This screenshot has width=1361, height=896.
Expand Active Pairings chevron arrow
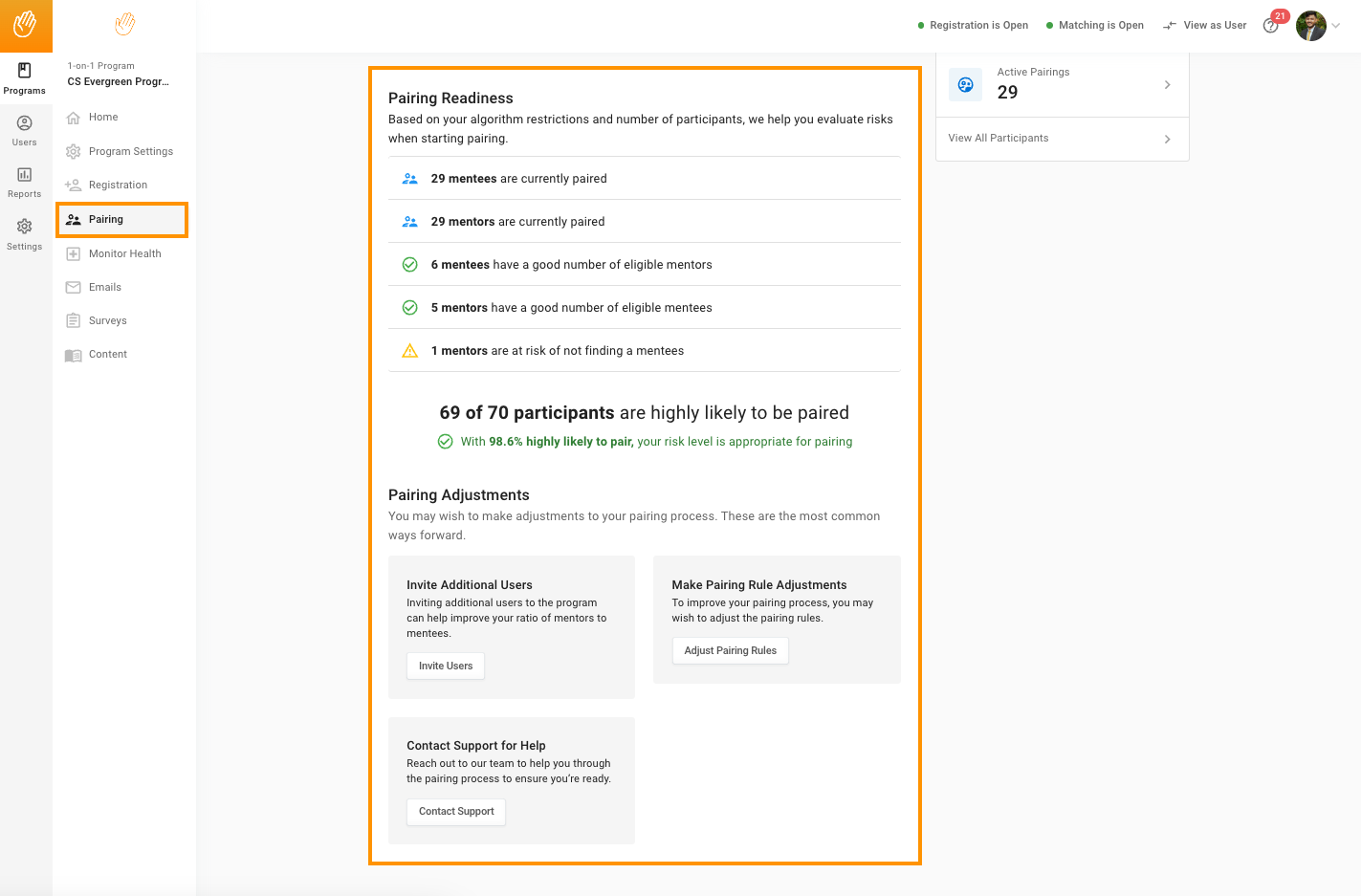(1167, 84)
